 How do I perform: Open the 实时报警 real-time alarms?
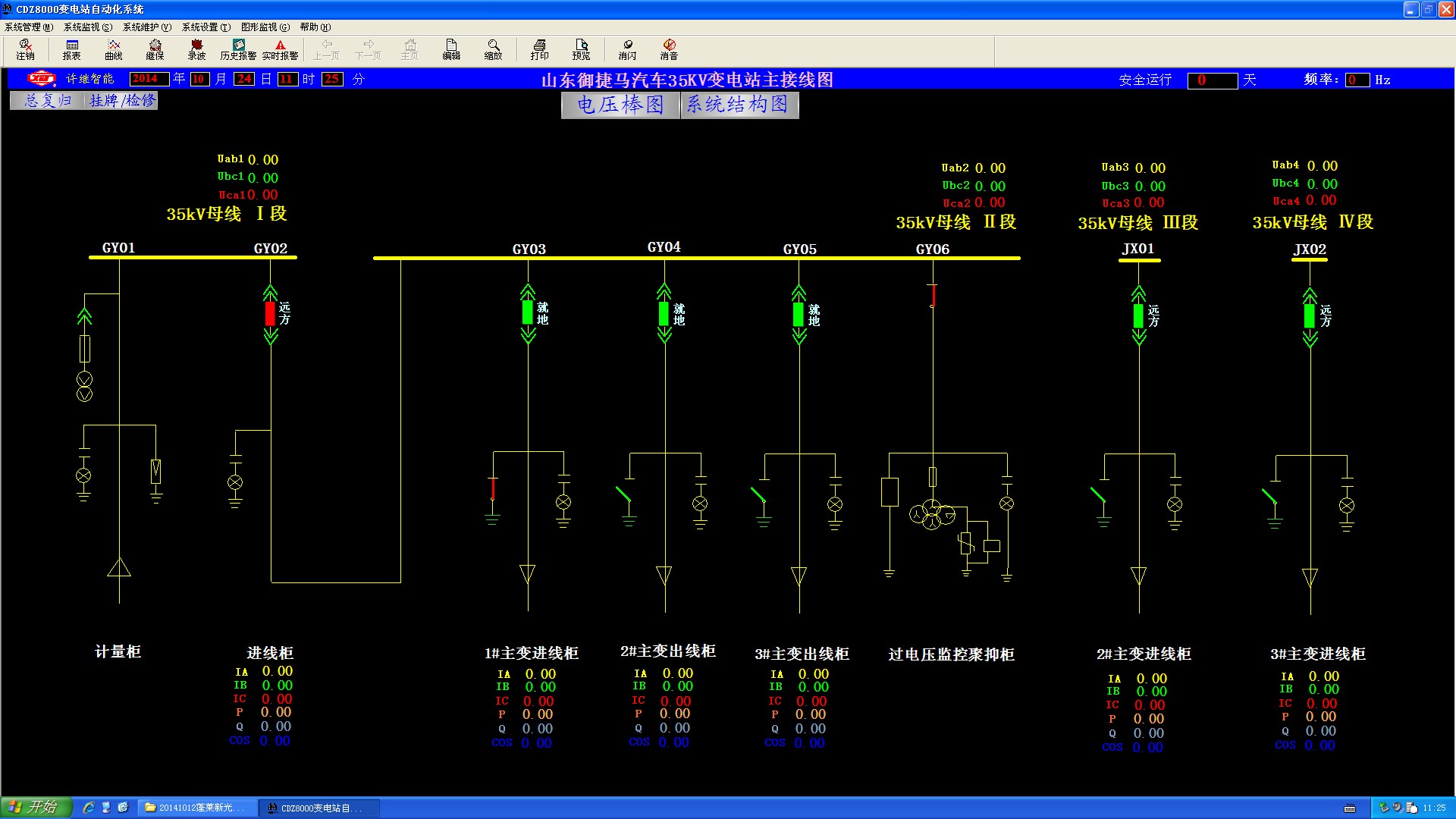pyautogui.click(x=280, y=49)
